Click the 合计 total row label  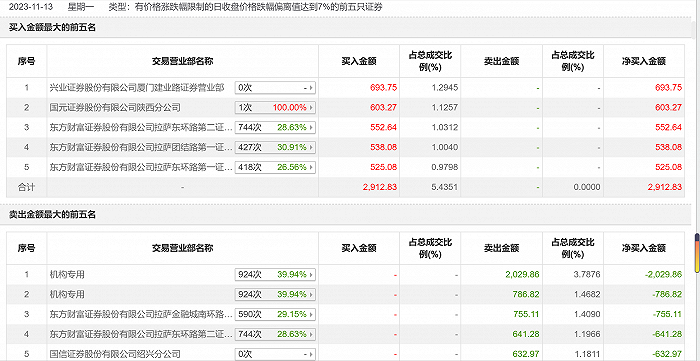[x=26, y=187]
